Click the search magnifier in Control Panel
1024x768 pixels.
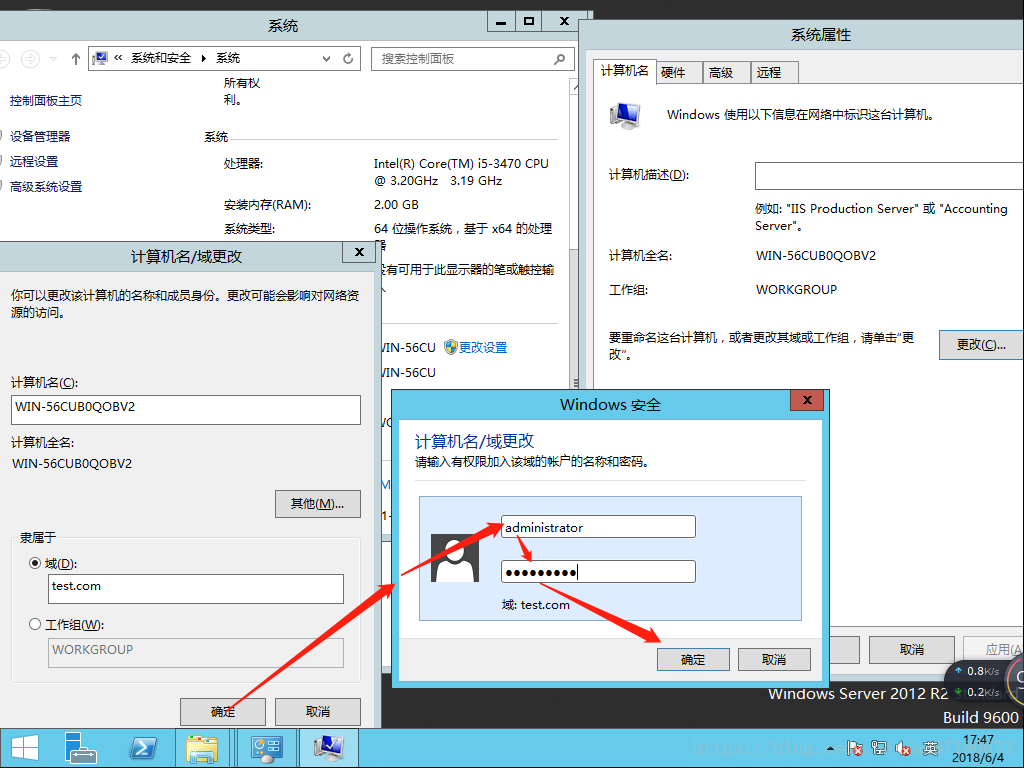pos(560,59)
